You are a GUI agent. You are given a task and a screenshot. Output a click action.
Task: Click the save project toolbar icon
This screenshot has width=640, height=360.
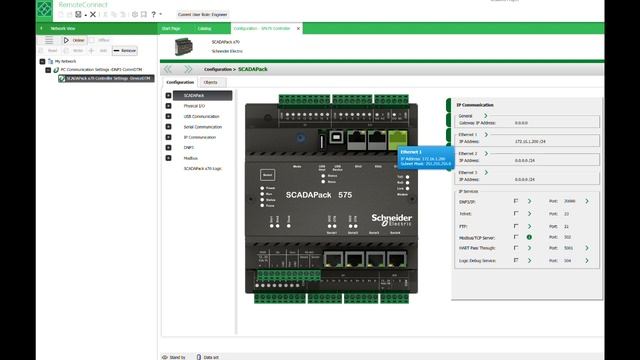tap(78, 14)
